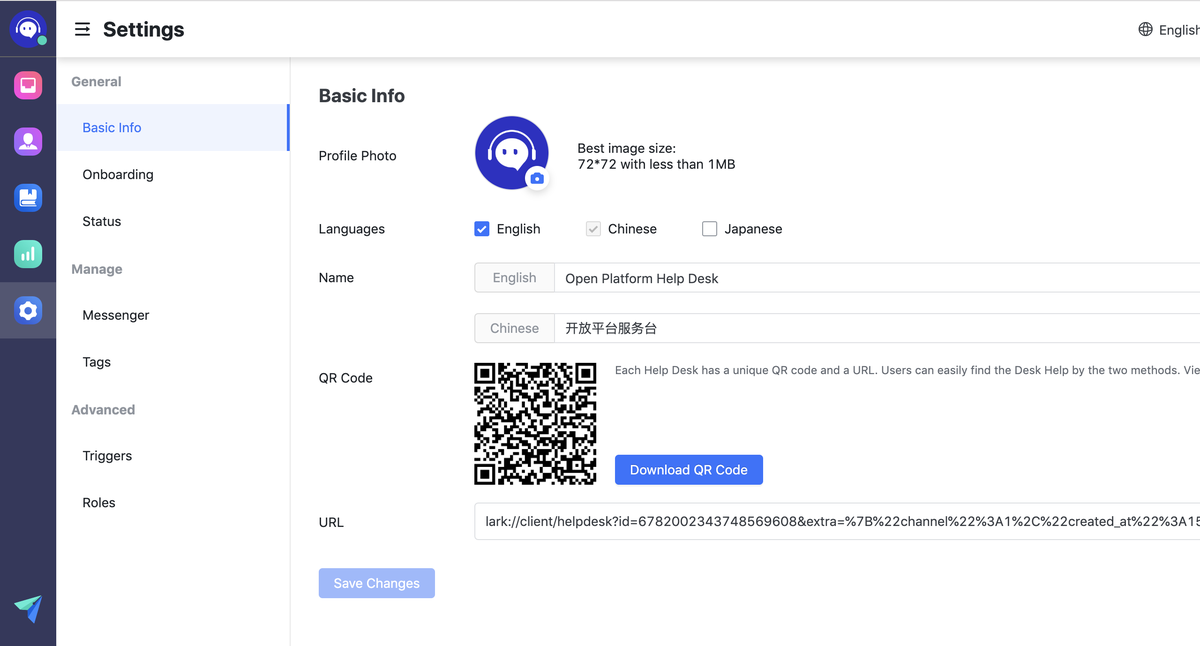Expand the Advanced section in the settings list
Viewport: 1200px width, 646px height.
point(103,409)
